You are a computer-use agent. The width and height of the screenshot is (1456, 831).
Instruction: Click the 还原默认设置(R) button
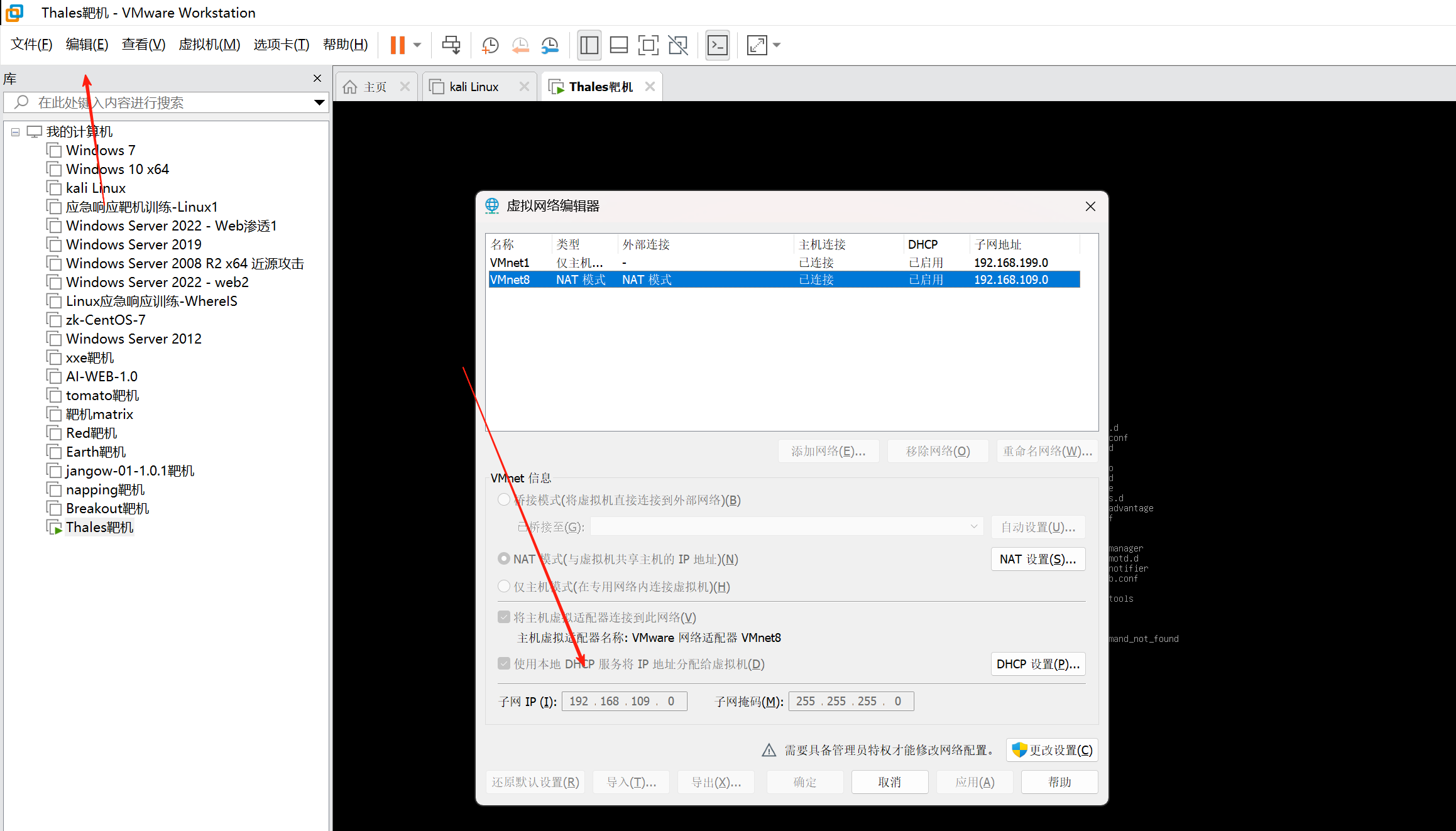click(535, 782)
